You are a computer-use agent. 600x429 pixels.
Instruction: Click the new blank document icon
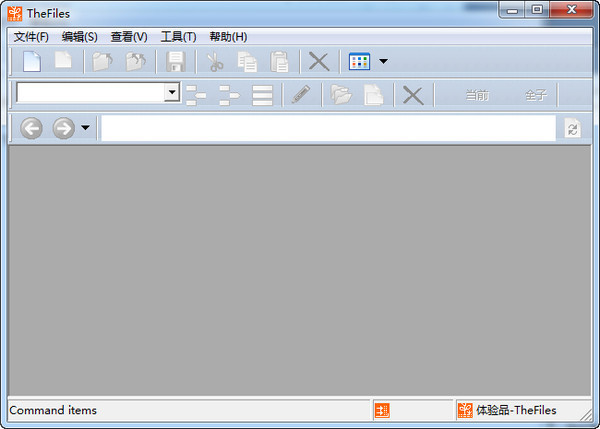(32, 61)
